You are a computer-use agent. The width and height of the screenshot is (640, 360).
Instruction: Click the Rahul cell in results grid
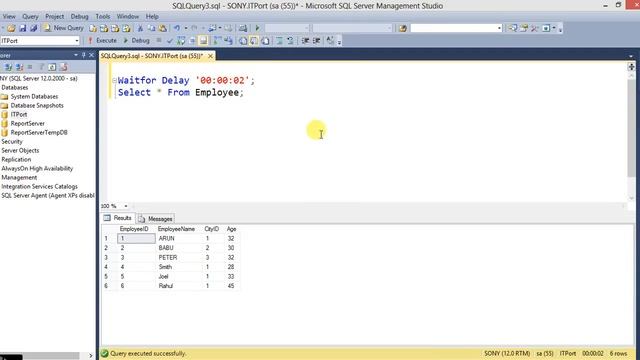point(166,286)
